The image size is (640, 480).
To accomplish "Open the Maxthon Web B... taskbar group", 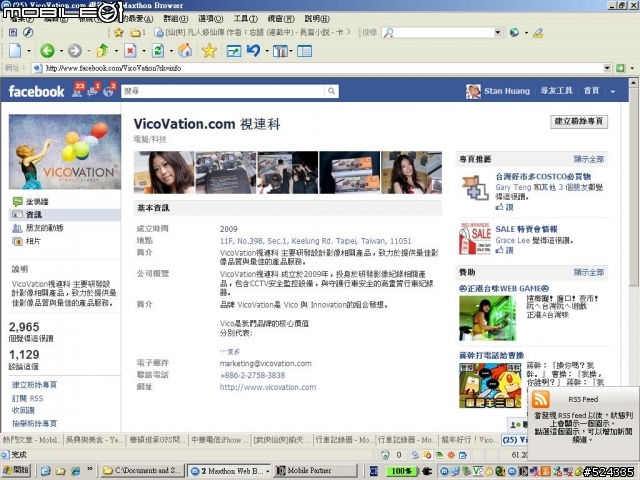I will coord(229,471).
